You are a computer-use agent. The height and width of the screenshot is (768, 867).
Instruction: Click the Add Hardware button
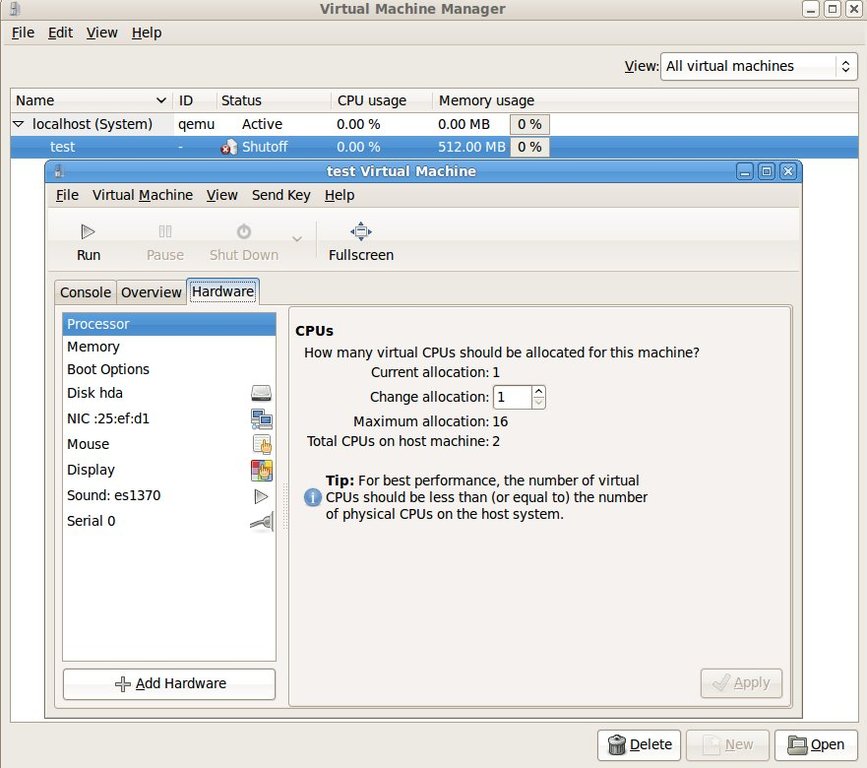[x=169, y=684]
